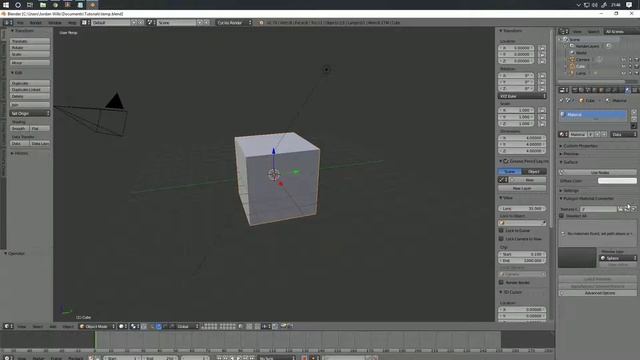
Task: Toggle Lamp renderability icon in the outliner
Action: (636, 73)
